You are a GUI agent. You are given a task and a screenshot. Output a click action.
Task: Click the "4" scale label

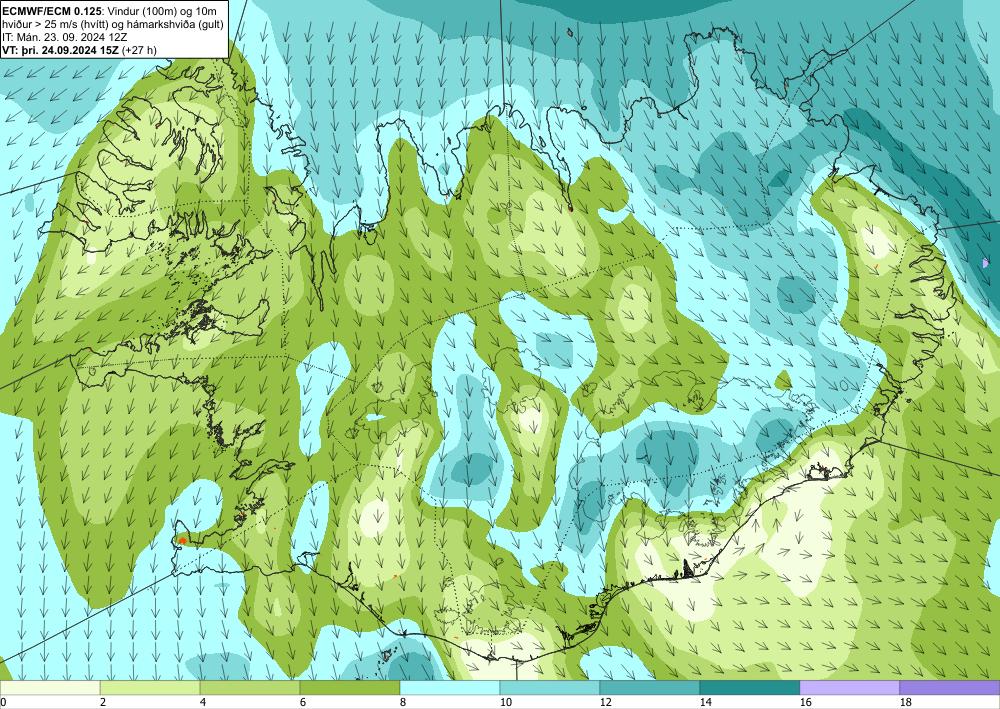click(x=203, y=702)
